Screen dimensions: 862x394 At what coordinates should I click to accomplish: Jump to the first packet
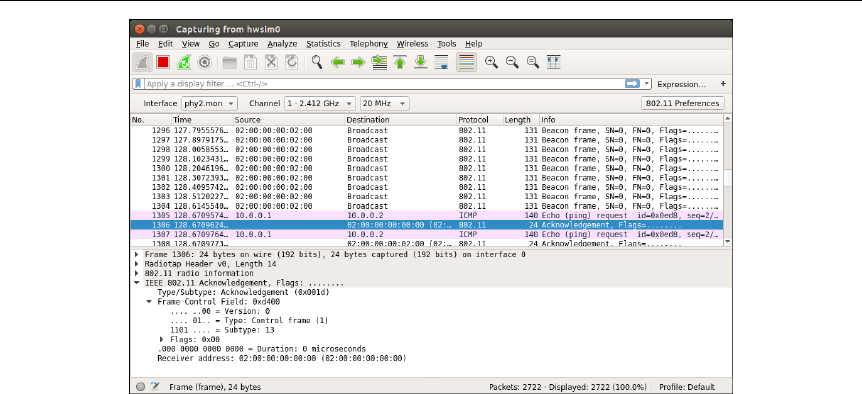(400, 62)
